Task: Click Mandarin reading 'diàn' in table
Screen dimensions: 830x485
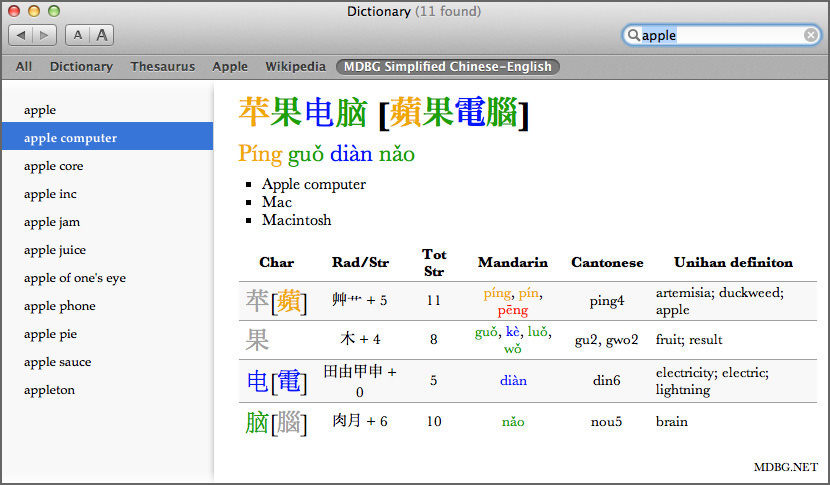Action: (513, 381)
